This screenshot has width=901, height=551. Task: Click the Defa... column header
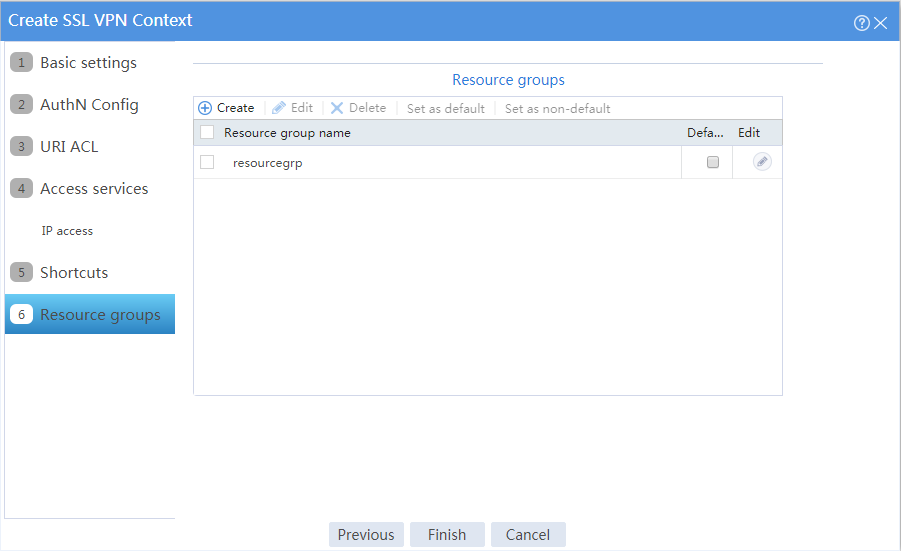(705, 133)
